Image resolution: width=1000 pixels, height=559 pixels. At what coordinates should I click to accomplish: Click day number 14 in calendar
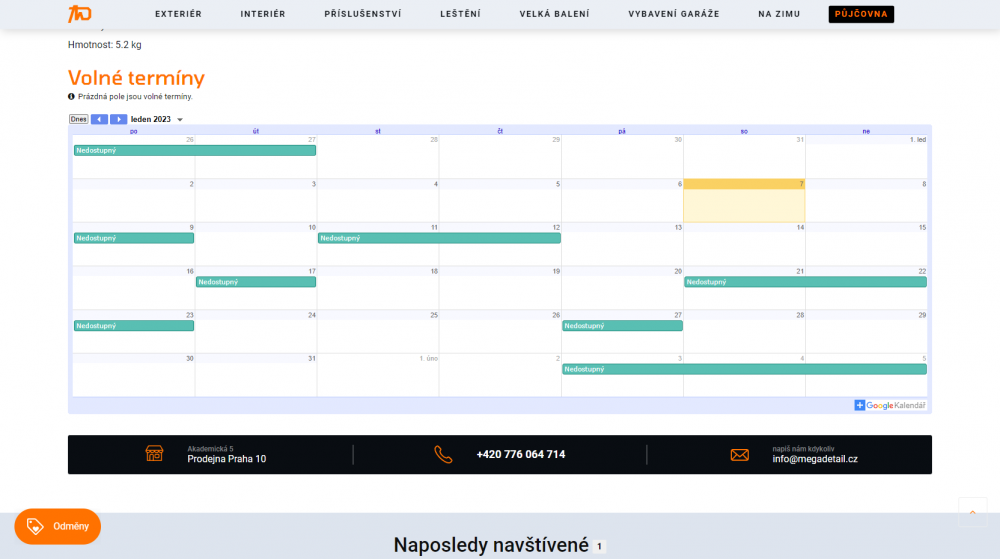[800, 228]
